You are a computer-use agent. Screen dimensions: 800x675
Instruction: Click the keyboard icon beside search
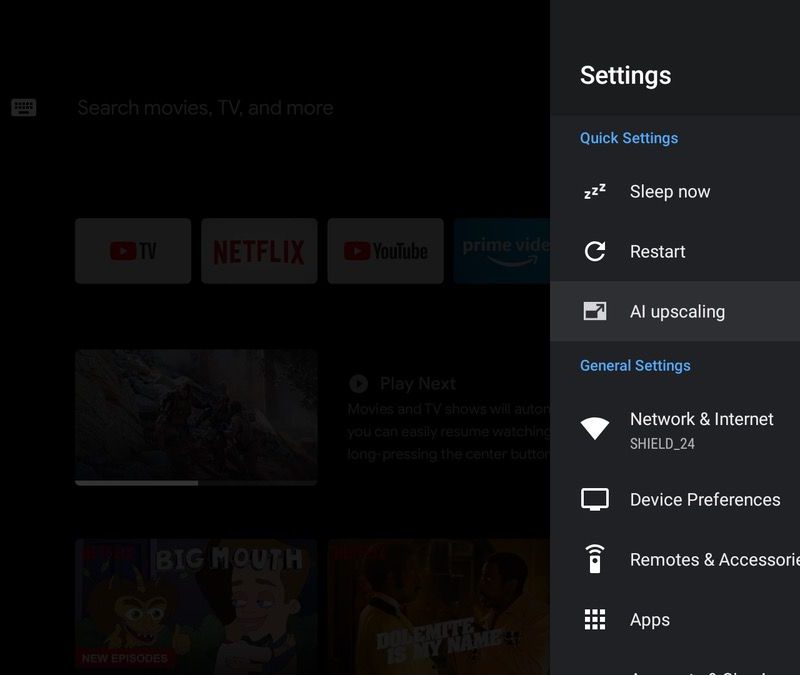[24, 108]
